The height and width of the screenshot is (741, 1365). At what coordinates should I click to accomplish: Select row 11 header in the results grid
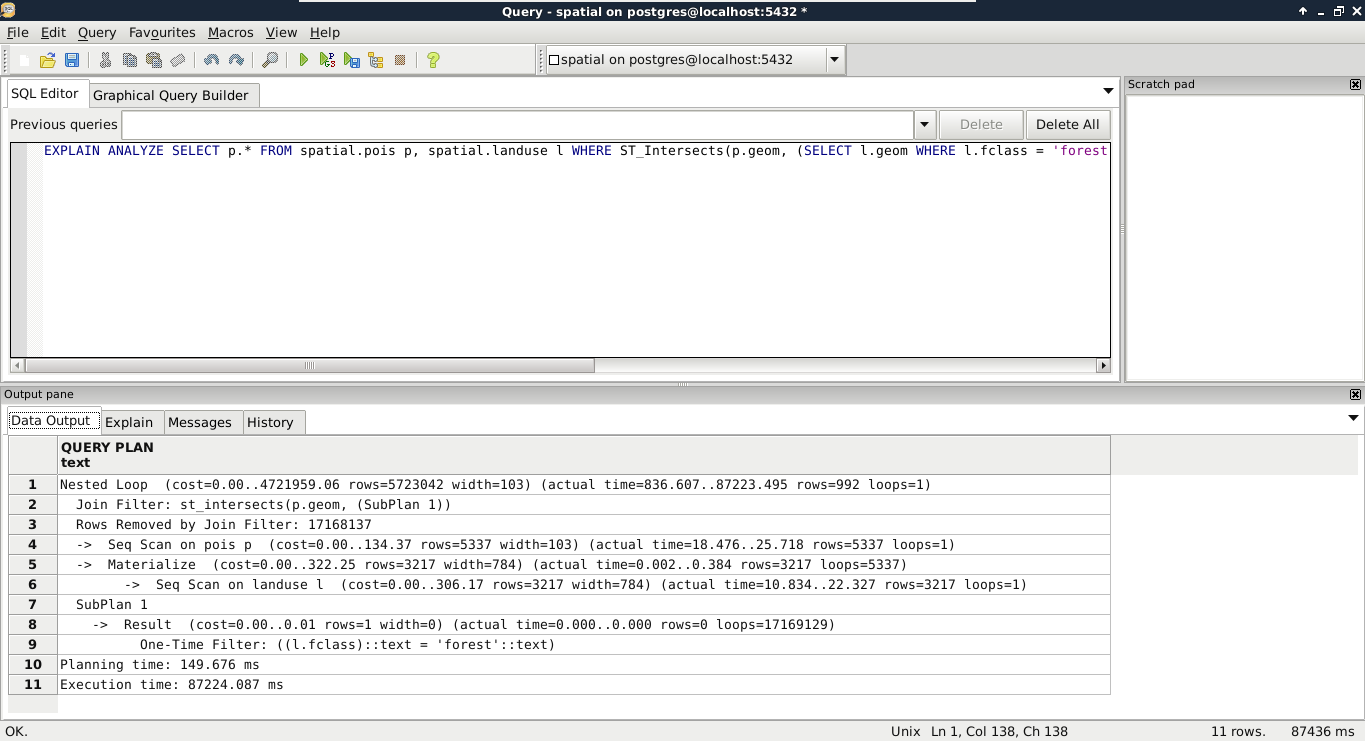click(33, 685)
